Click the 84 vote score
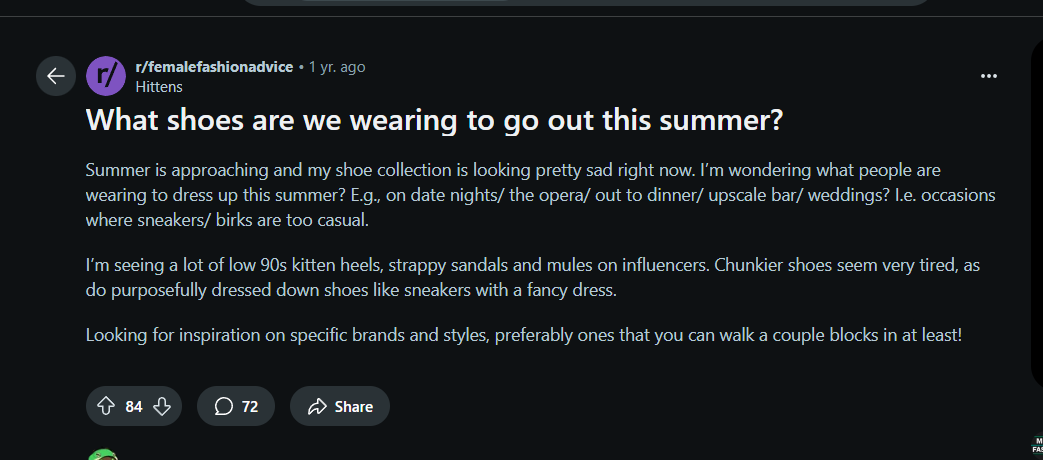The image size is (1043, 460). coord(134,406)
